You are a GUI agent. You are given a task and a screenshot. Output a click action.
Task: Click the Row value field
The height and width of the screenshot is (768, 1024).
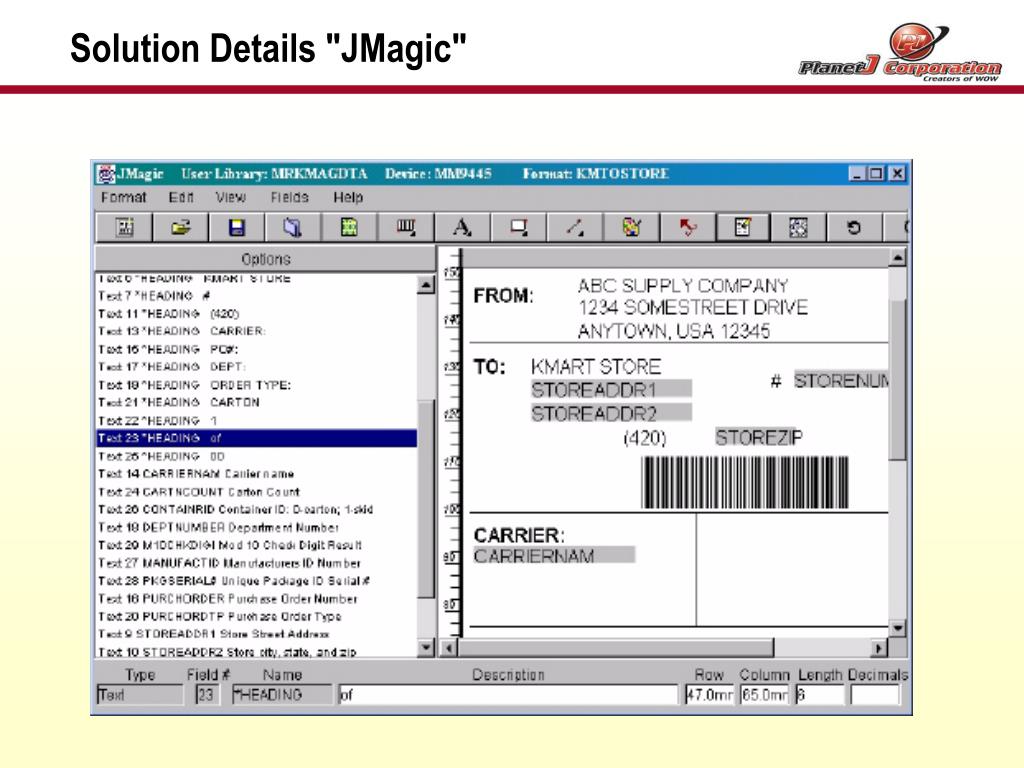click(709, 694)
